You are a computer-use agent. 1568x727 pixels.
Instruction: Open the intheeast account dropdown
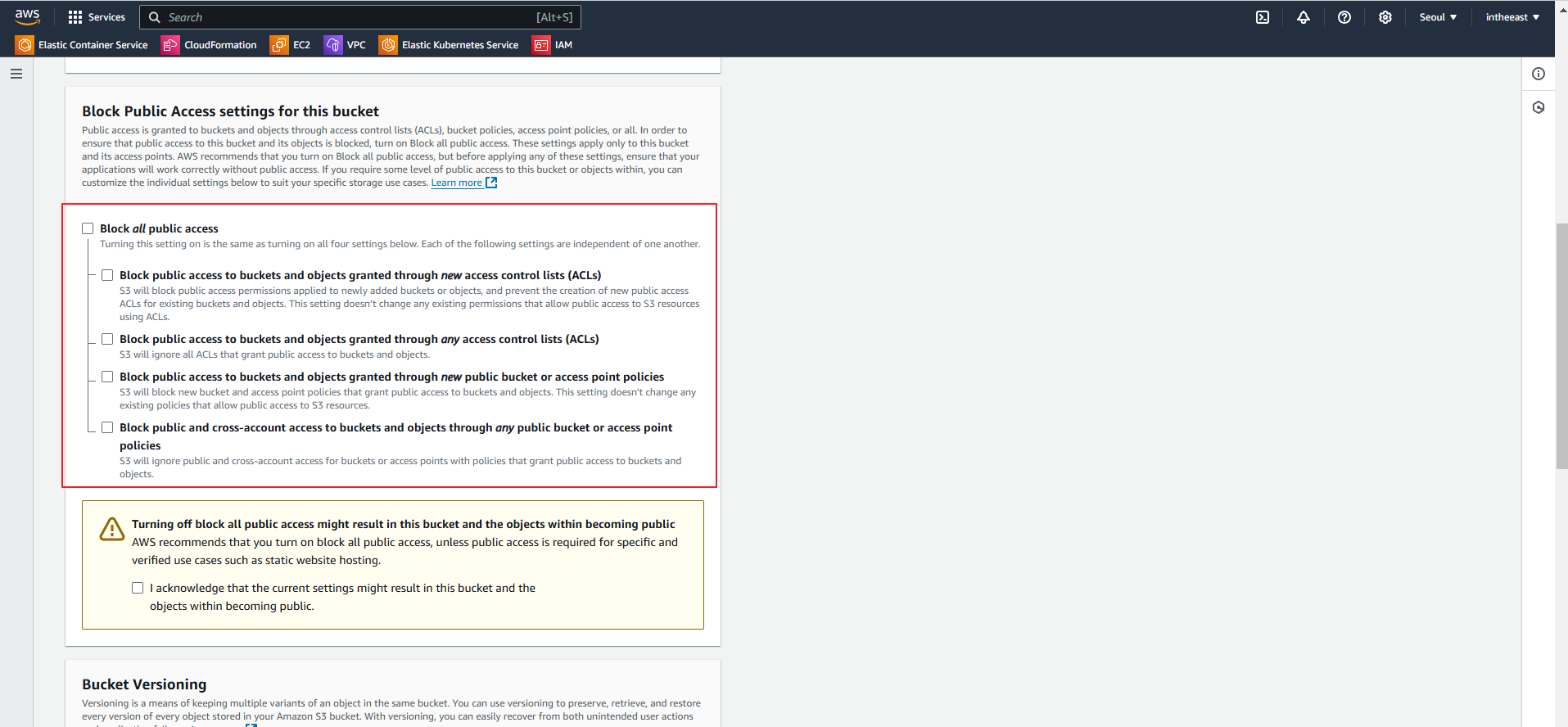pos(1512,17)
